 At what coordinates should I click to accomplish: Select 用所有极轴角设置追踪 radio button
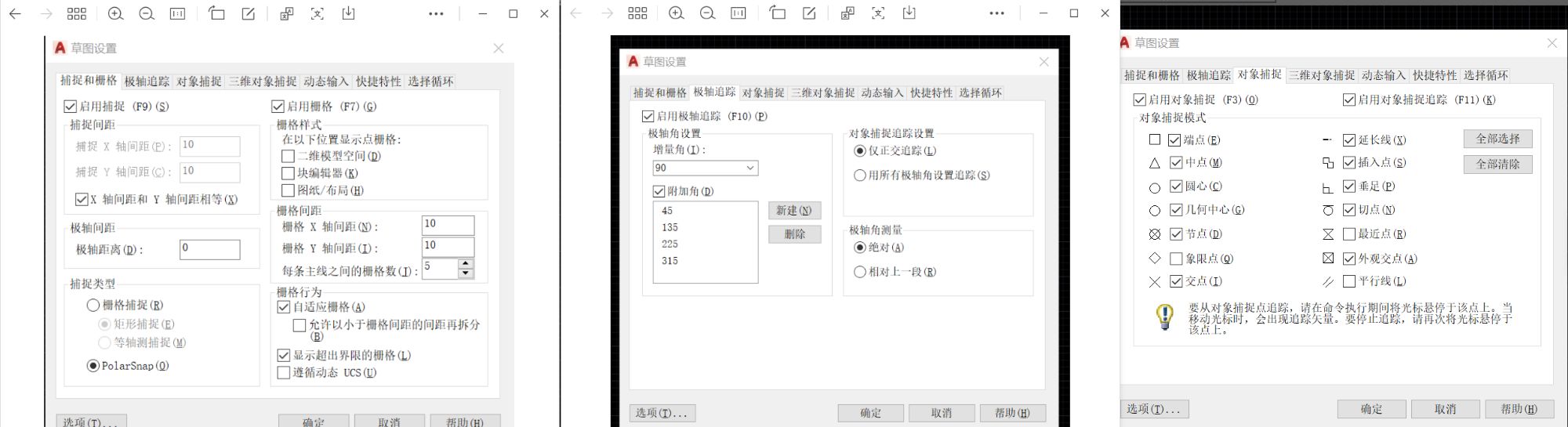click(860, 176)
